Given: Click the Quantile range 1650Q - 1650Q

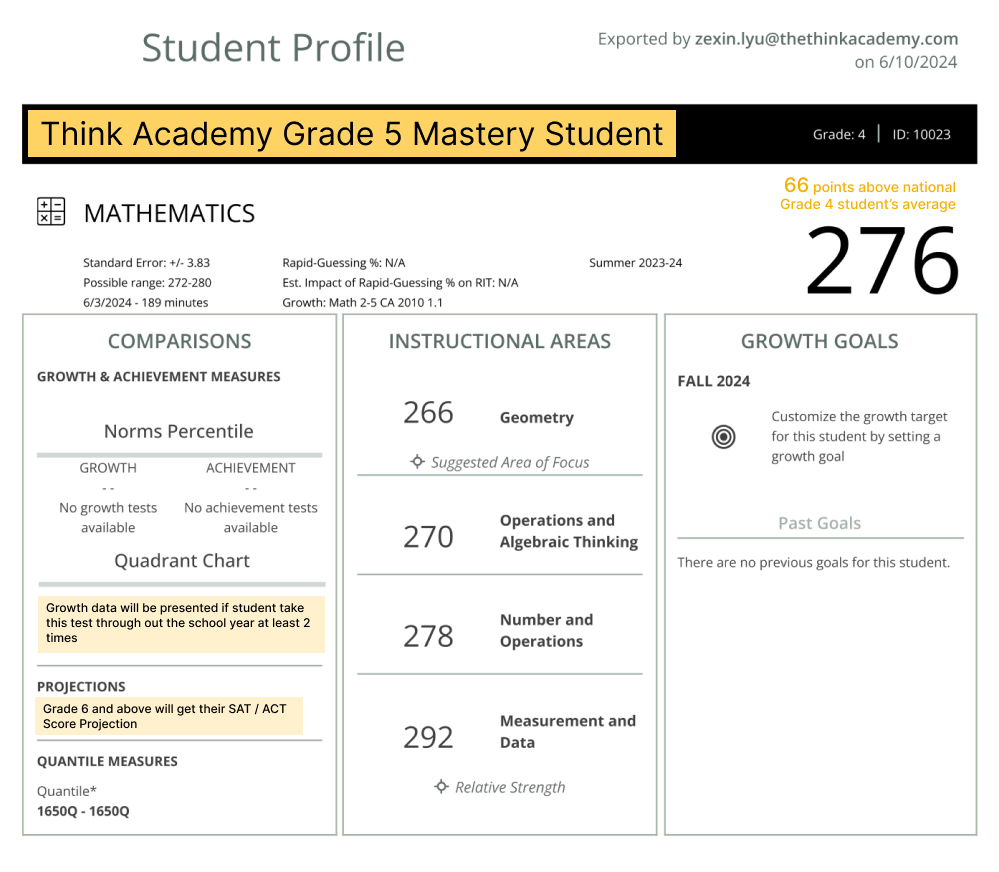Looking at the screenshot, I should click(83, 811).
